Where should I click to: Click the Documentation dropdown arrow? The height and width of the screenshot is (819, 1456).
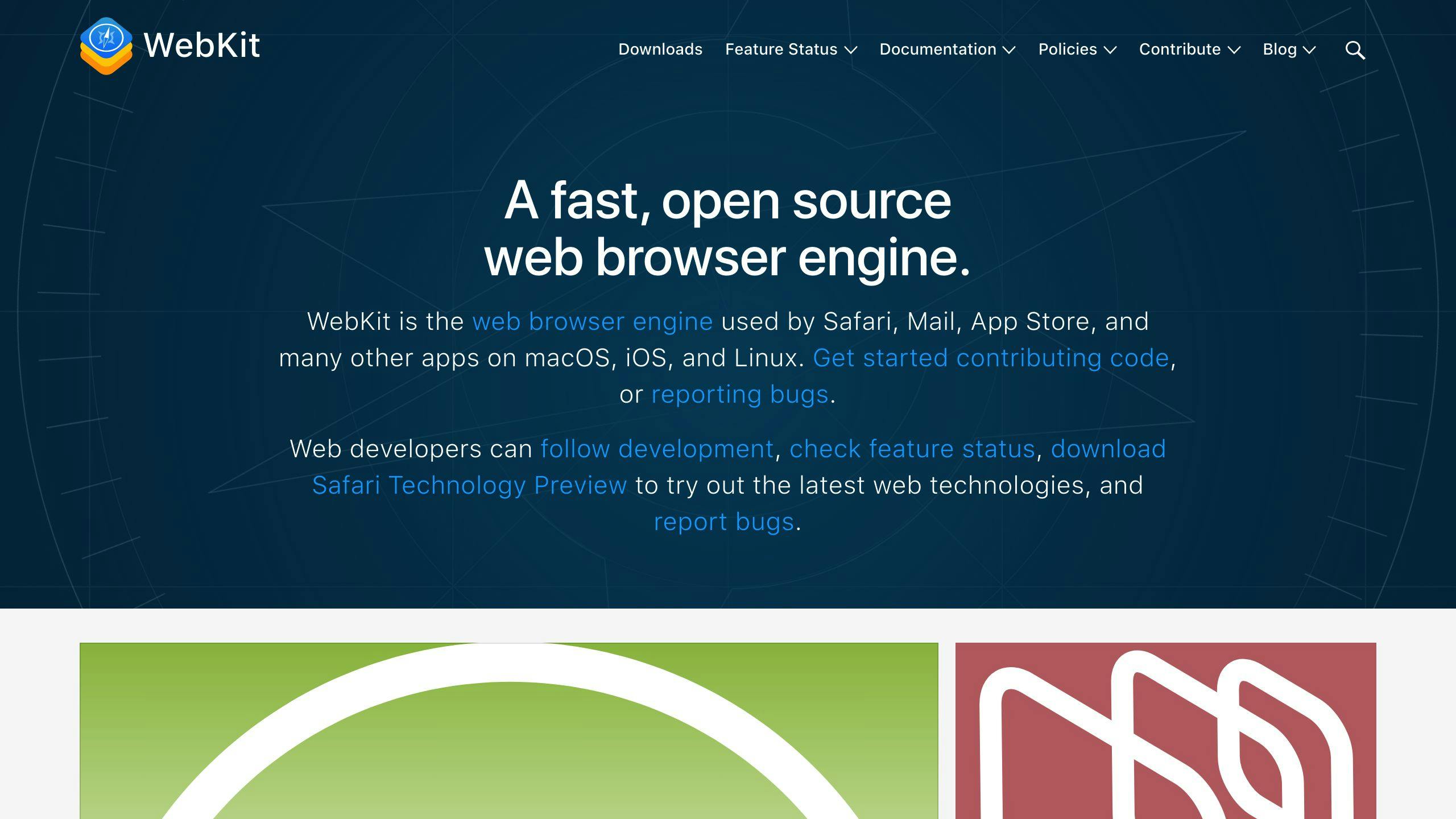tap(1011, 49)
